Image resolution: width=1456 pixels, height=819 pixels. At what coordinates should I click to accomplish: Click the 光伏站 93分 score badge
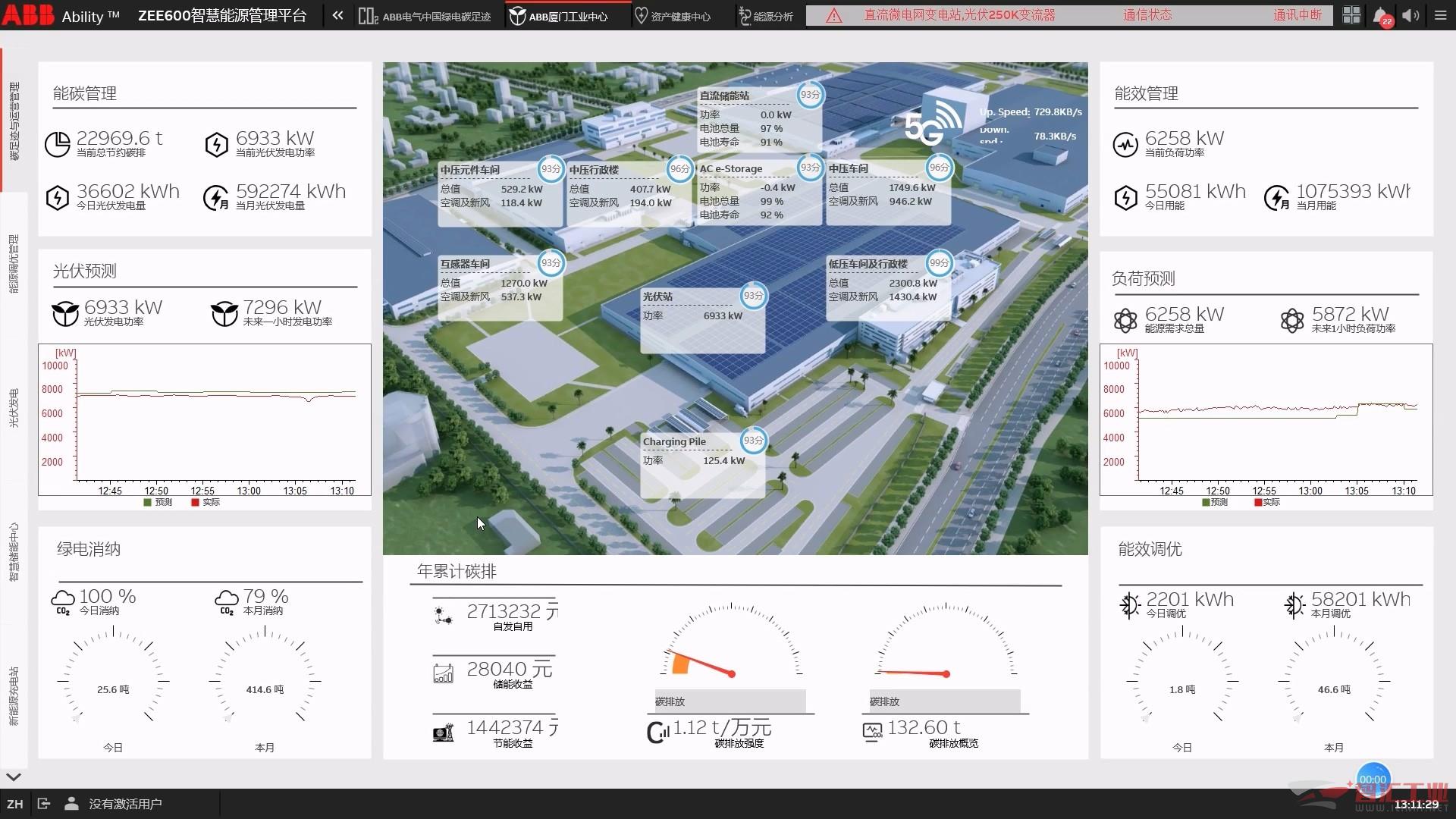tap(753, 296)
